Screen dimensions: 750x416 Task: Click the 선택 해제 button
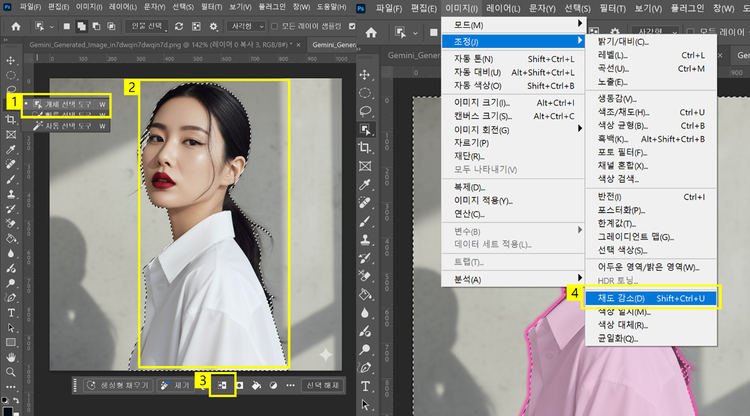[x=325, y=385]
